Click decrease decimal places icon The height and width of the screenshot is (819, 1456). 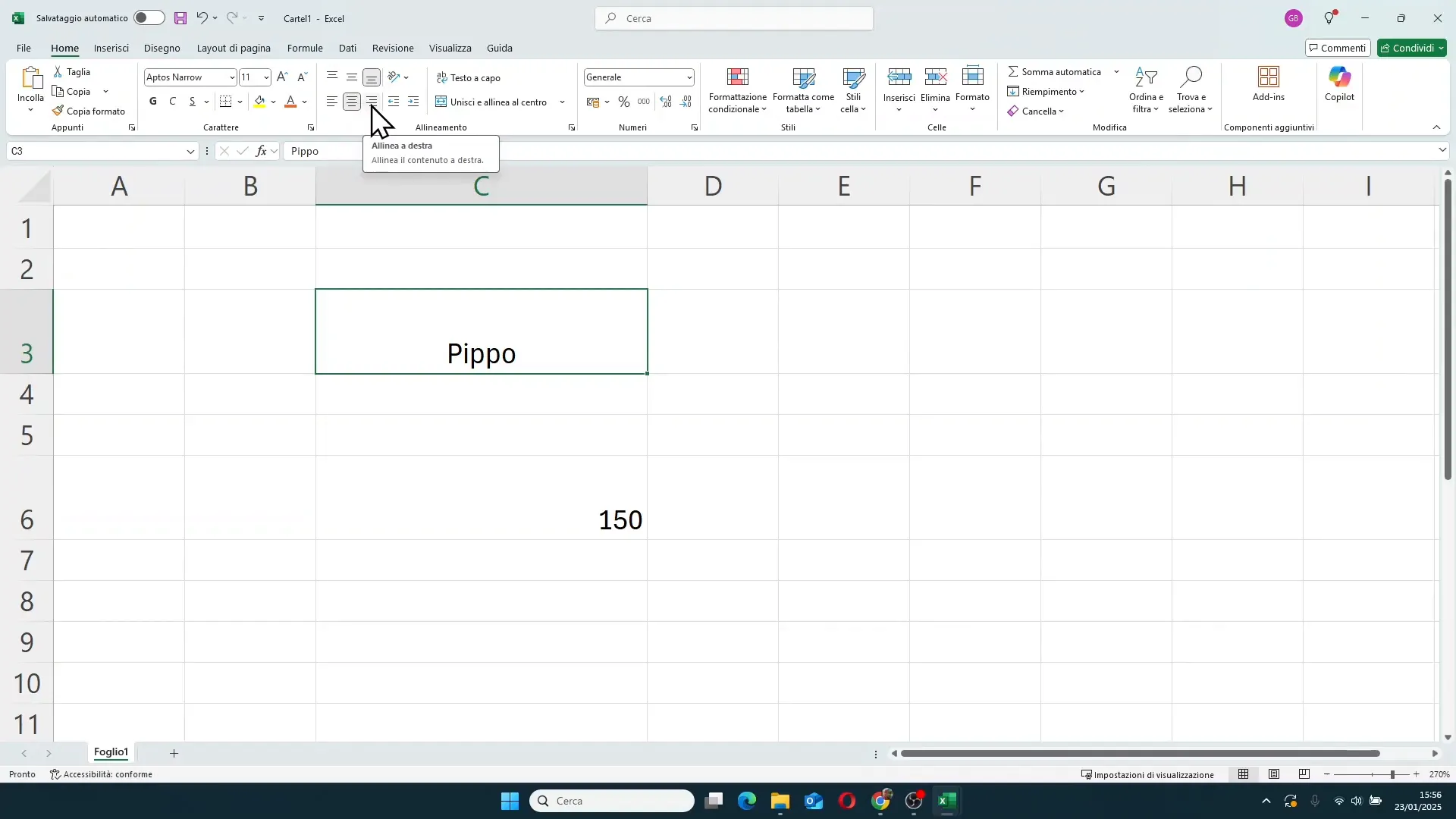click(686, 102)
